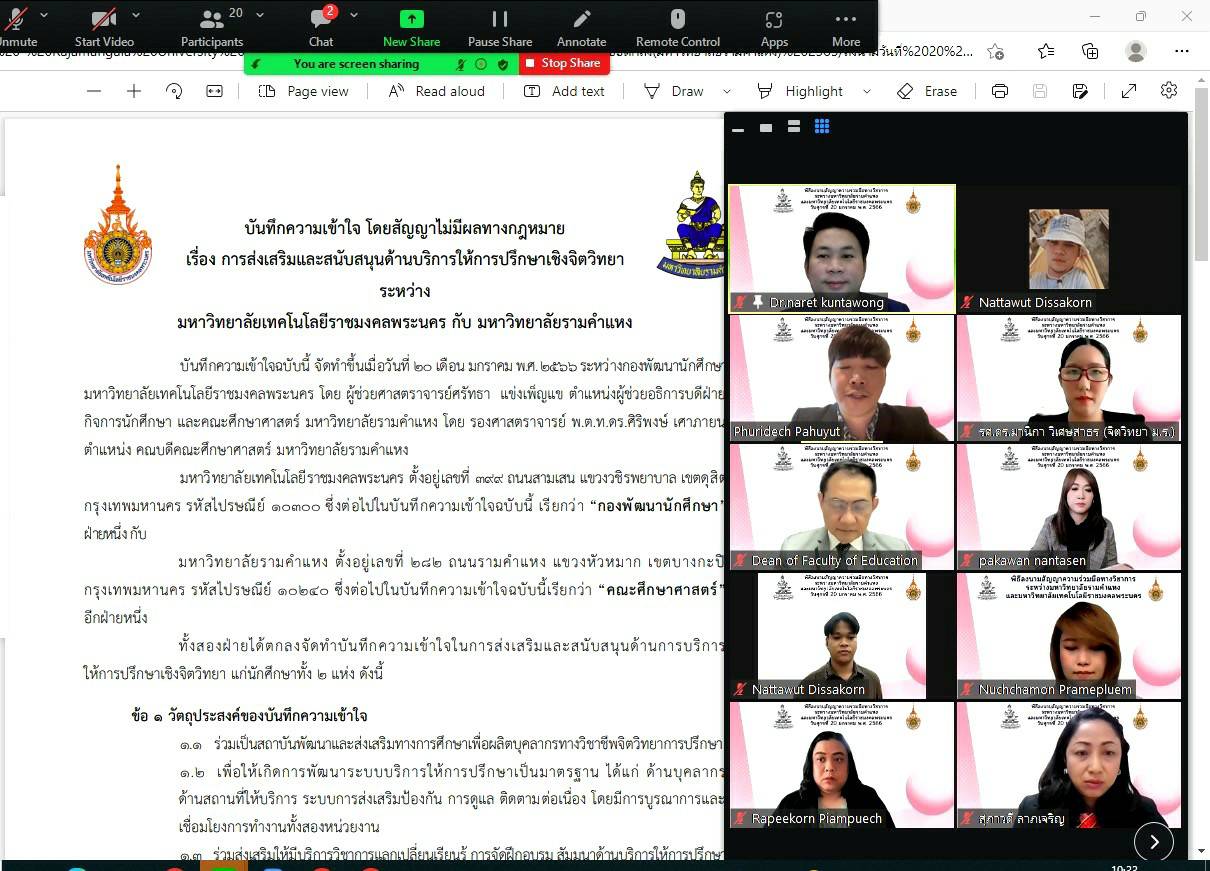Click the green New Share button
The height and width of the screenshot is (871, 1210).
411,27
